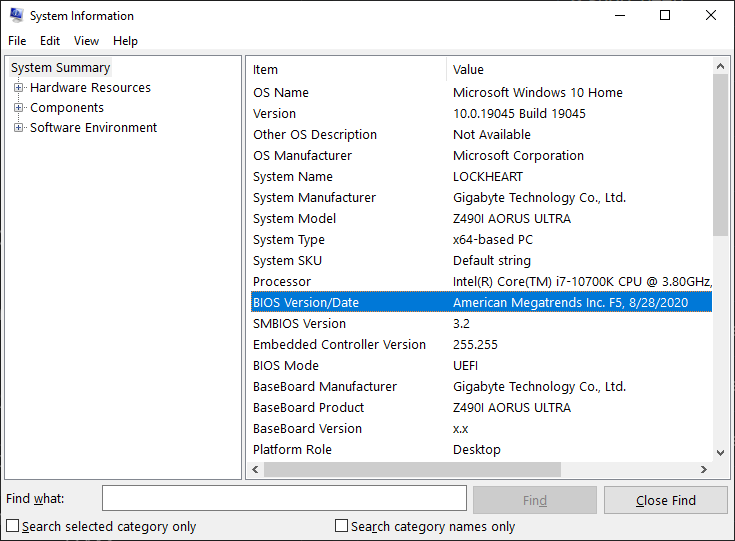This screenshot has height=541, width=735.
Task: Expand the Hardware Resources node
Action: point(18,88)
